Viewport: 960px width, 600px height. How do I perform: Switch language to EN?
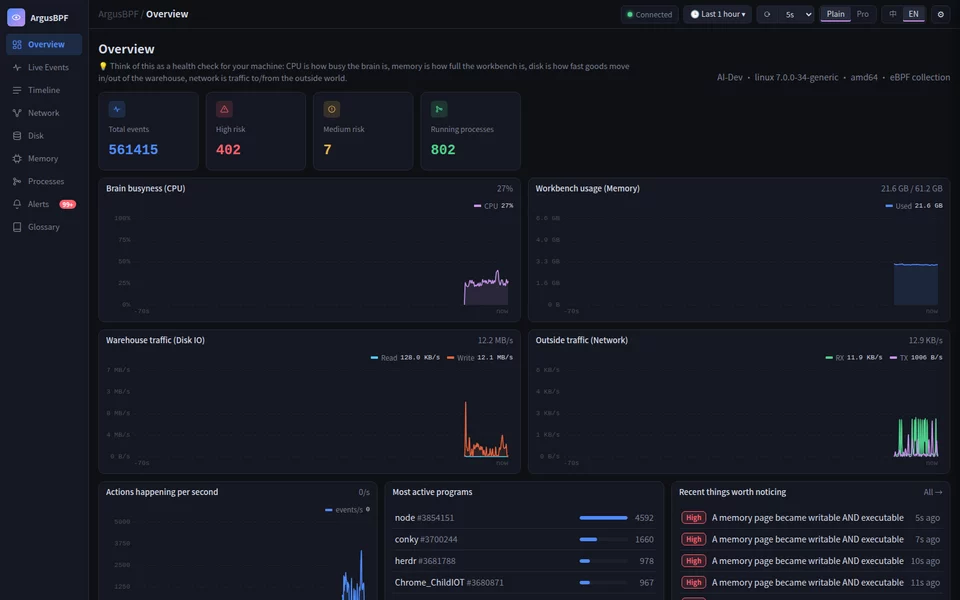[x=913, y=14]
